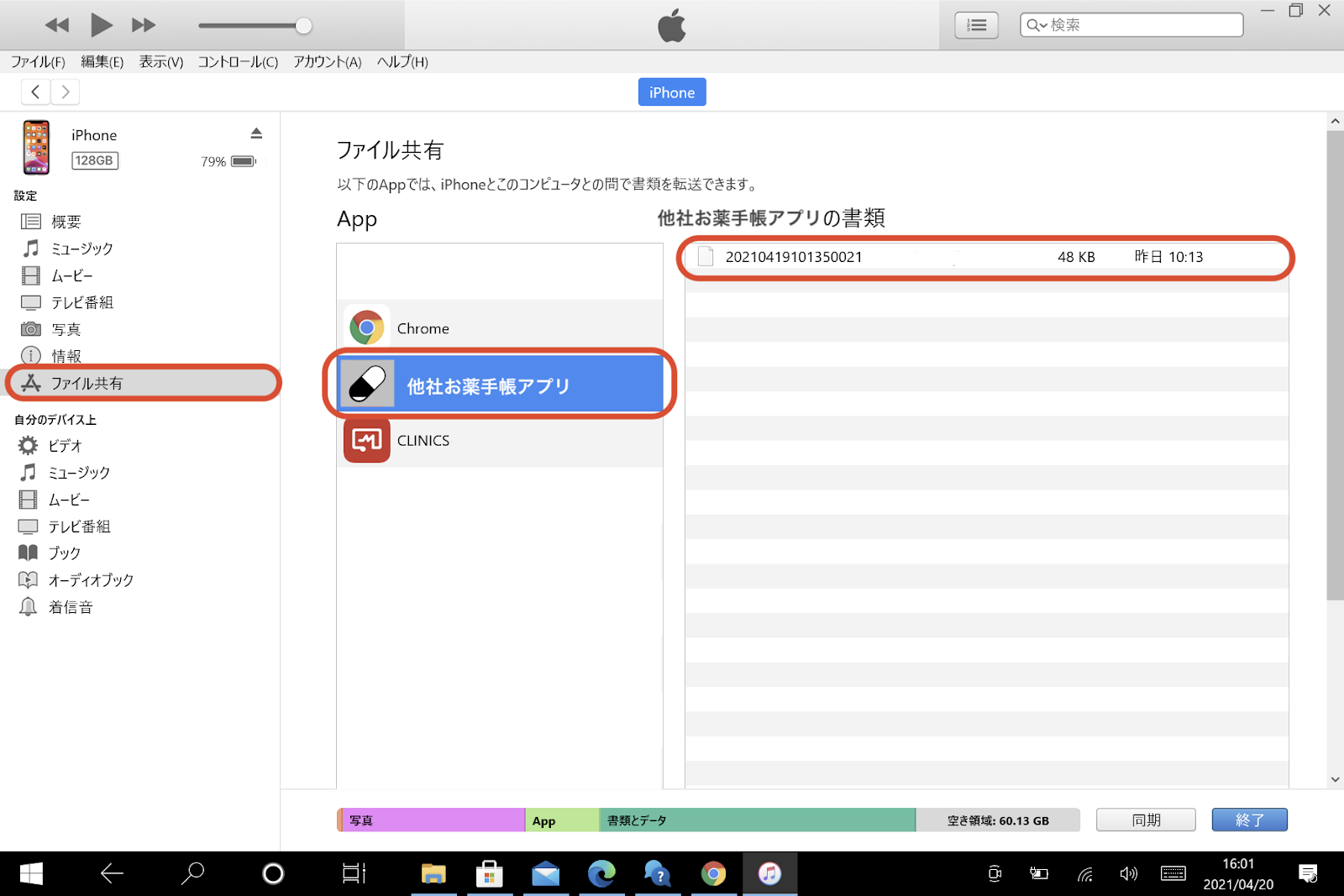Open ミュージック under 設定 in the sidebar

click(81, 249)
